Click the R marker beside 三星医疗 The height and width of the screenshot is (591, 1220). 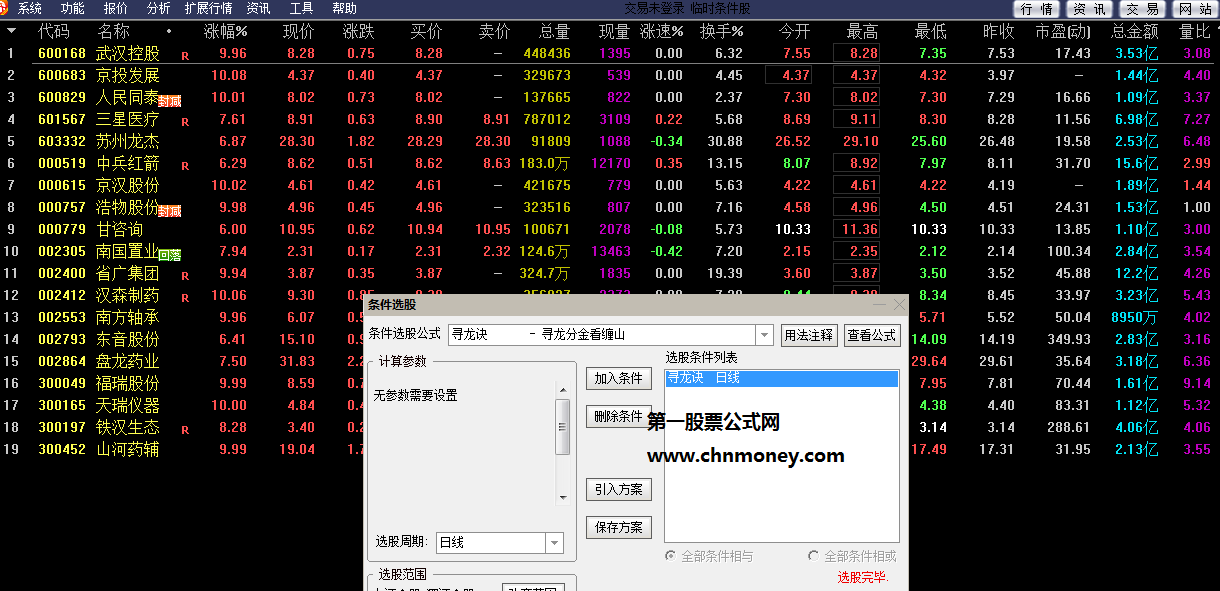pyautogui.click(x=185, y=122)
